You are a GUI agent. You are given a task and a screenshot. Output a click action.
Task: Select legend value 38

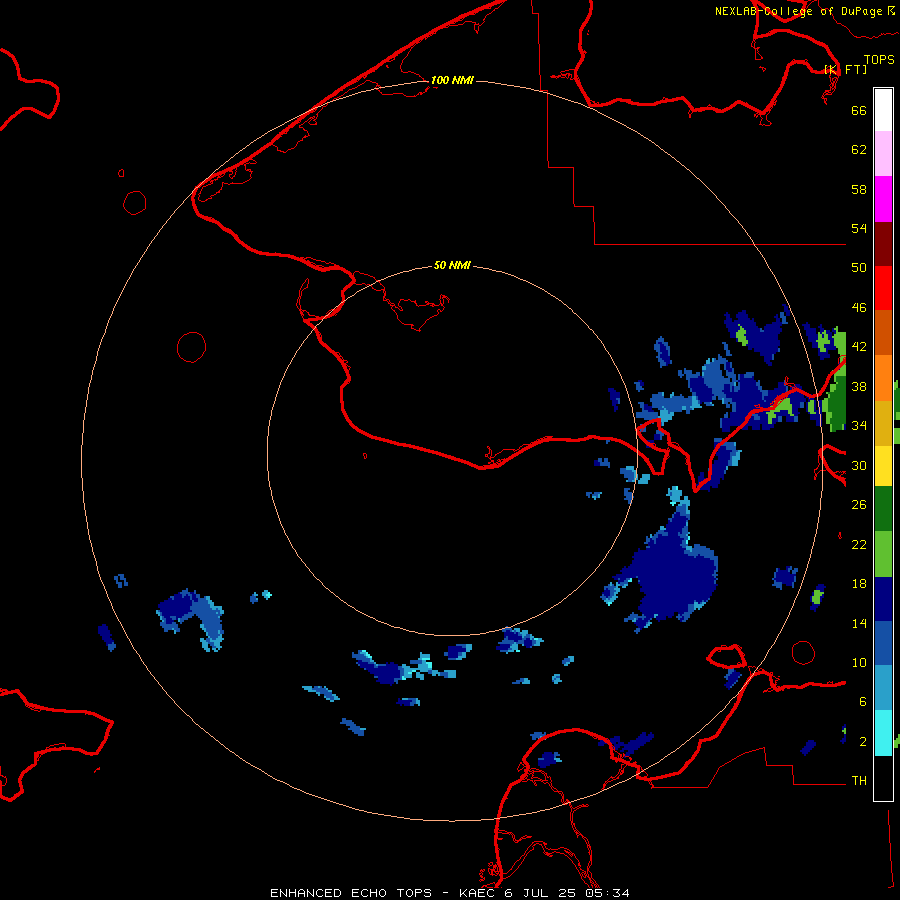[859, 386]
